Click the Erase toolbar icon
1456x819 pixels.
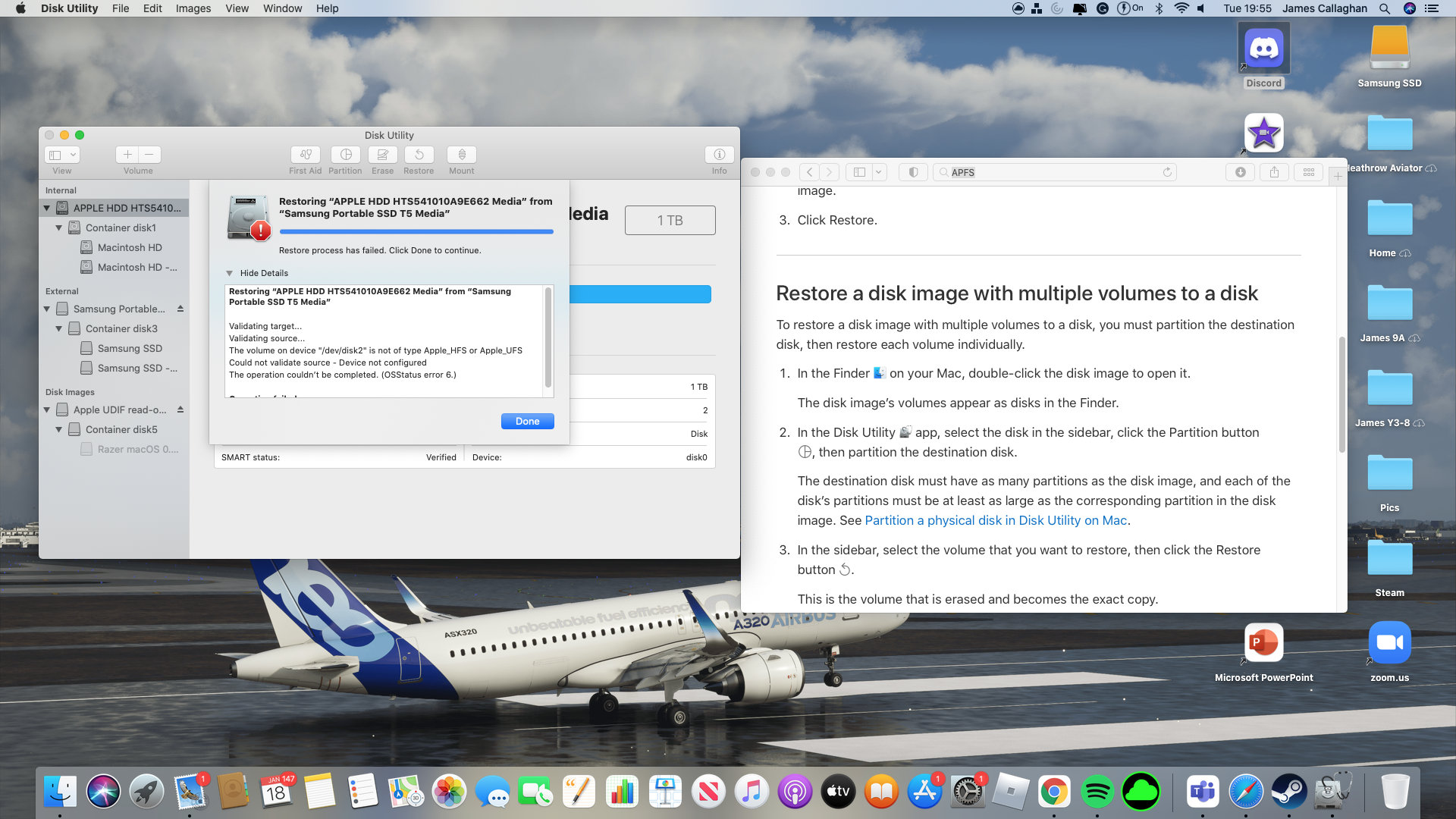point(383,155)
